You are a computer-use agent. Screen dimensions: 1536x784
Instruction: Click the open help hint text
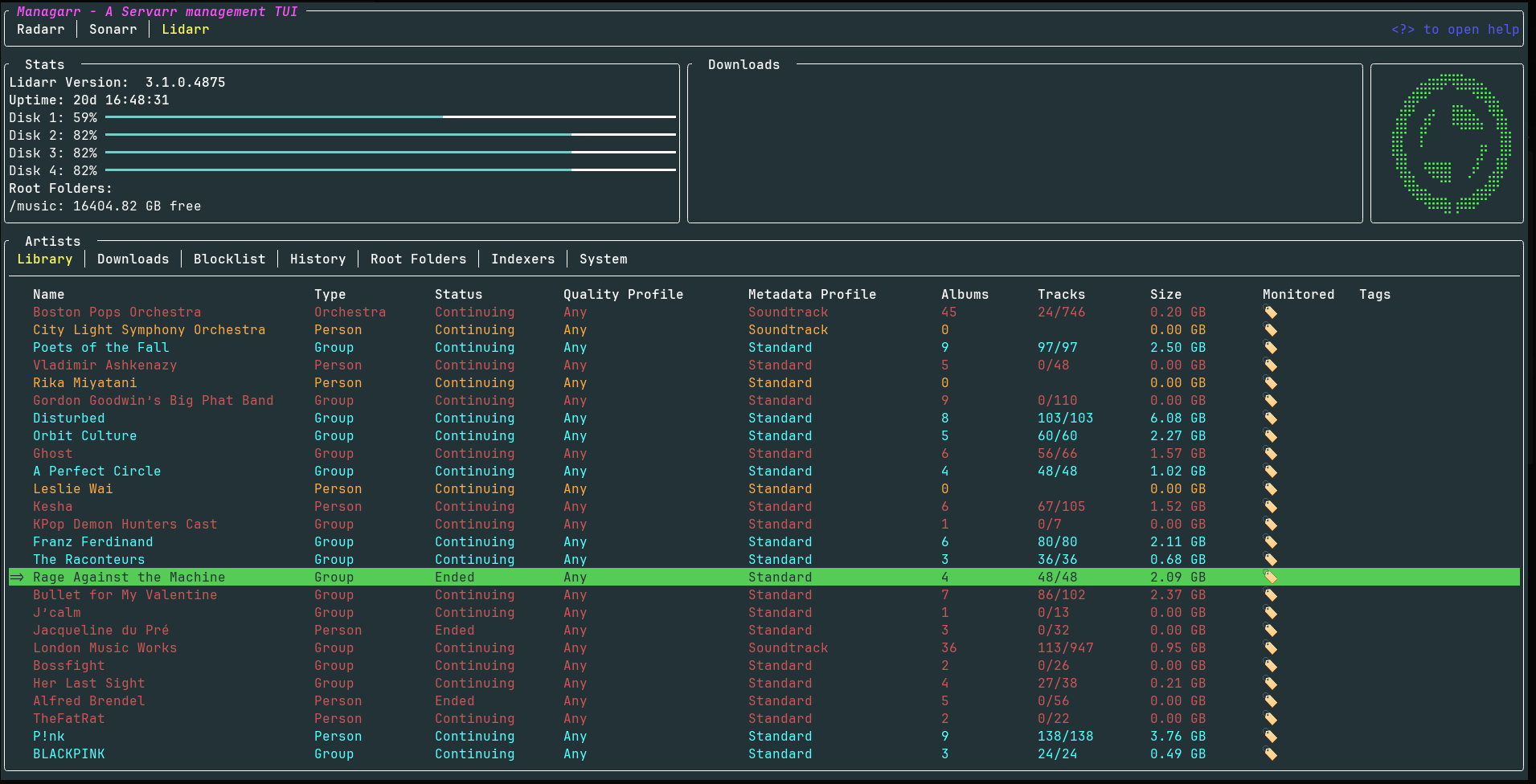[x=1455, y=30]
